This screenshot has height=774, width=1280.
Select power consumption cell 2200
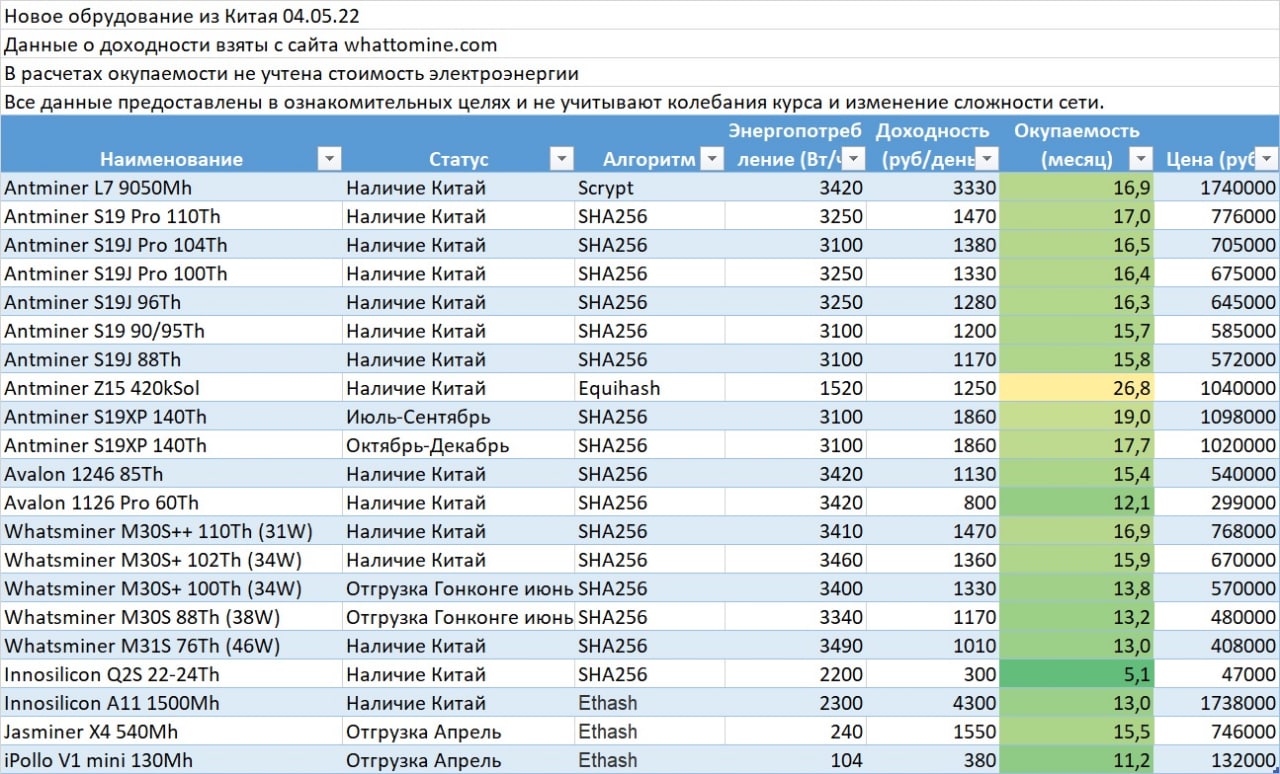(x=796, y=674)
